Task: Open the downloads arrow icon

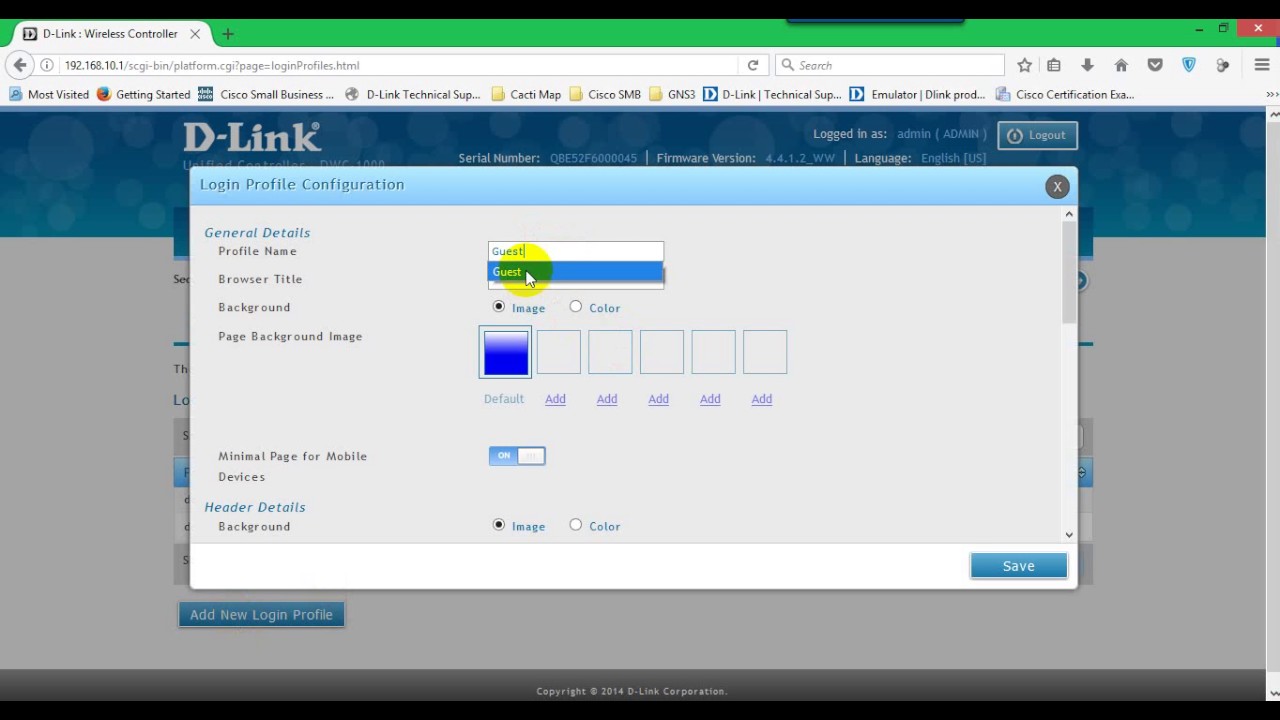Action: [x=1087, y=65]
